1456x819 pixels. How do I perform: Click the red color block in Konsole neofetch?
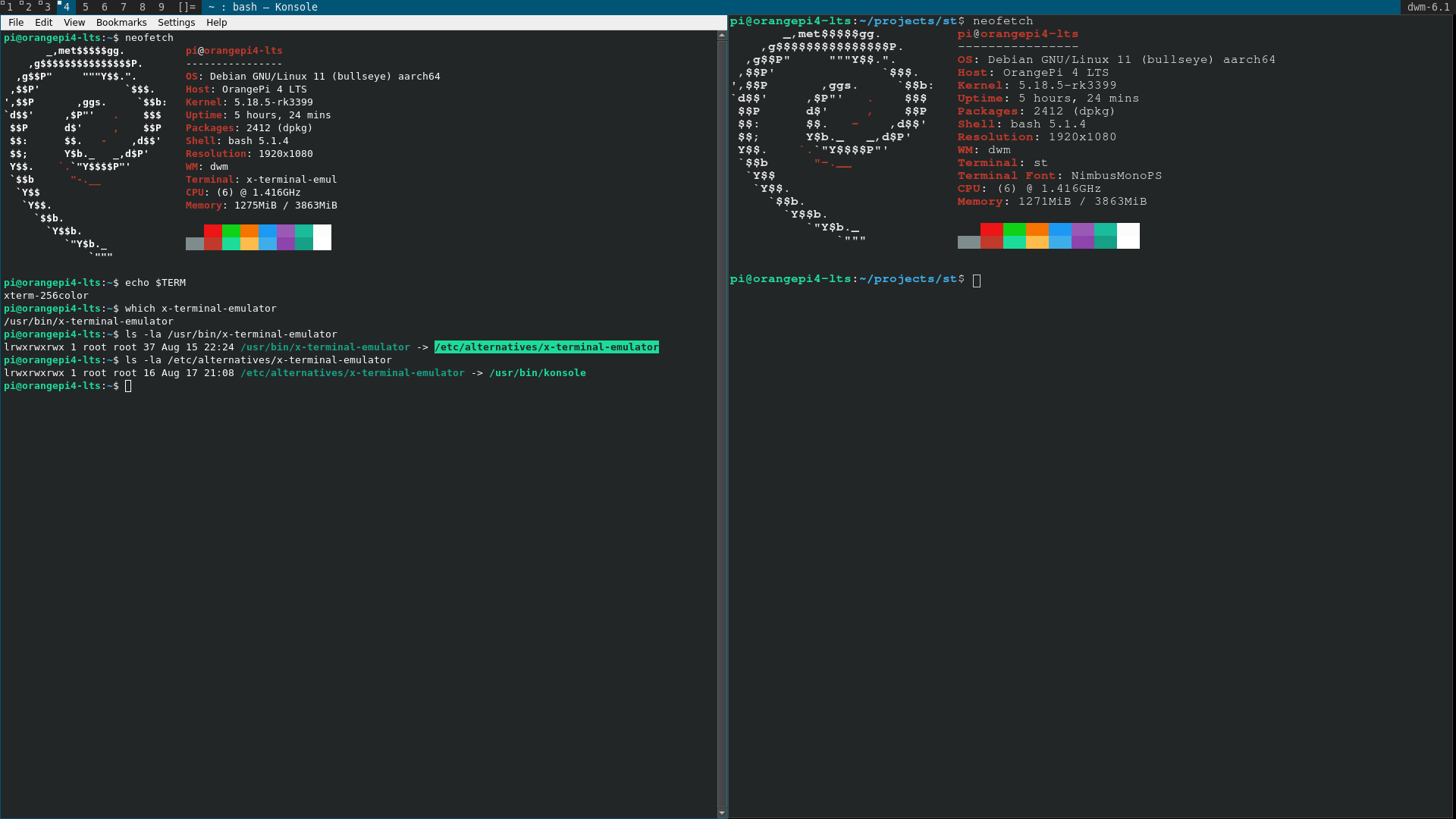point(213,231)
